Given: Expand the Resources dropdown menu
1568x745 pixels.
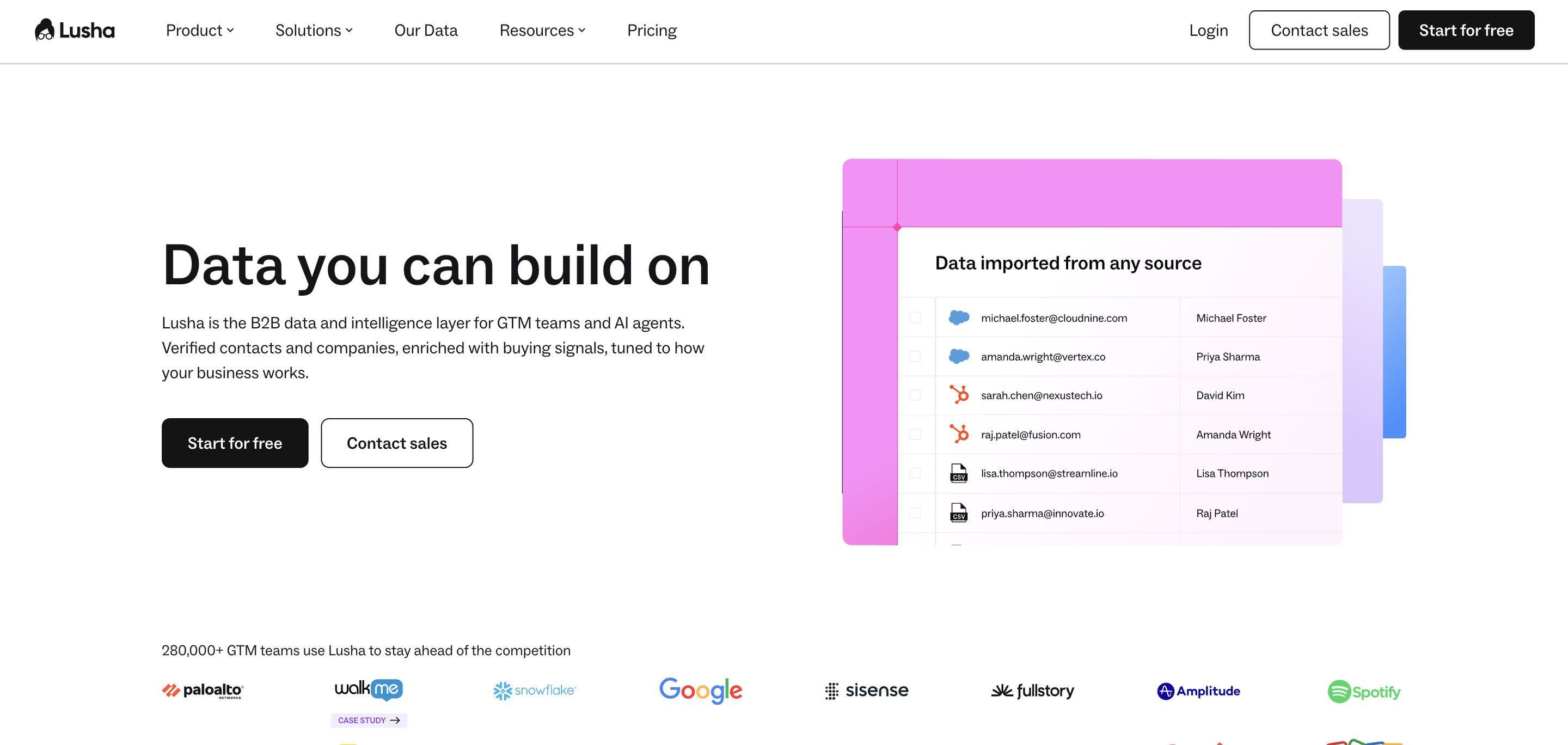Looking at the screenshot, I should (x=542, y=30).
